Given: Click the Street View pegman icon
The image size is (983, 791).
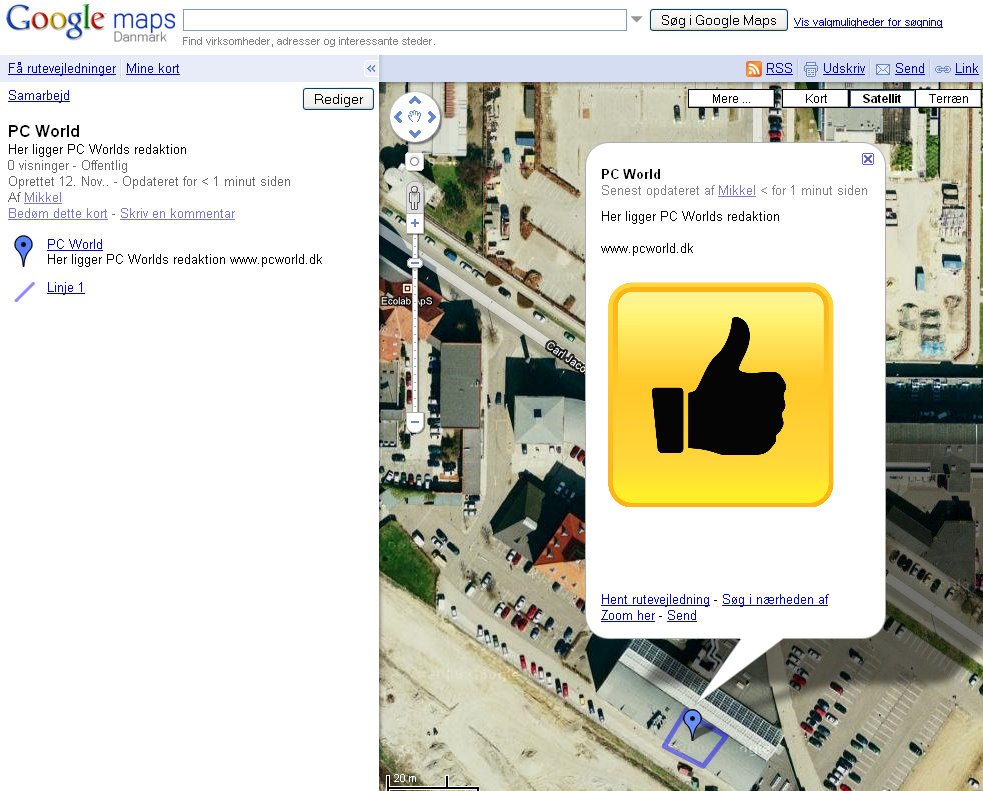Looking at the screenshot, I should 414,197.
